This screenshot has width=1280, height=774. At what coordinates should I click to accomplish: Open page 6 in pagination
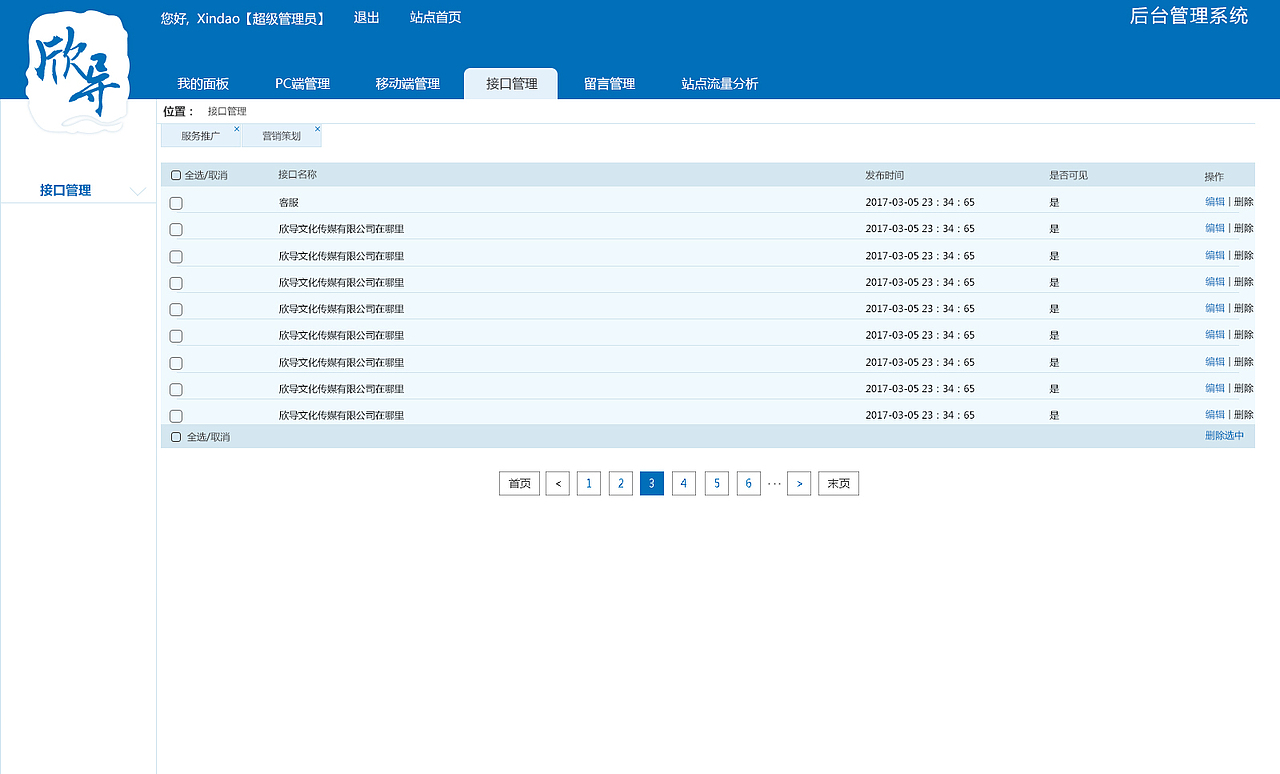(x=749, y=484)
